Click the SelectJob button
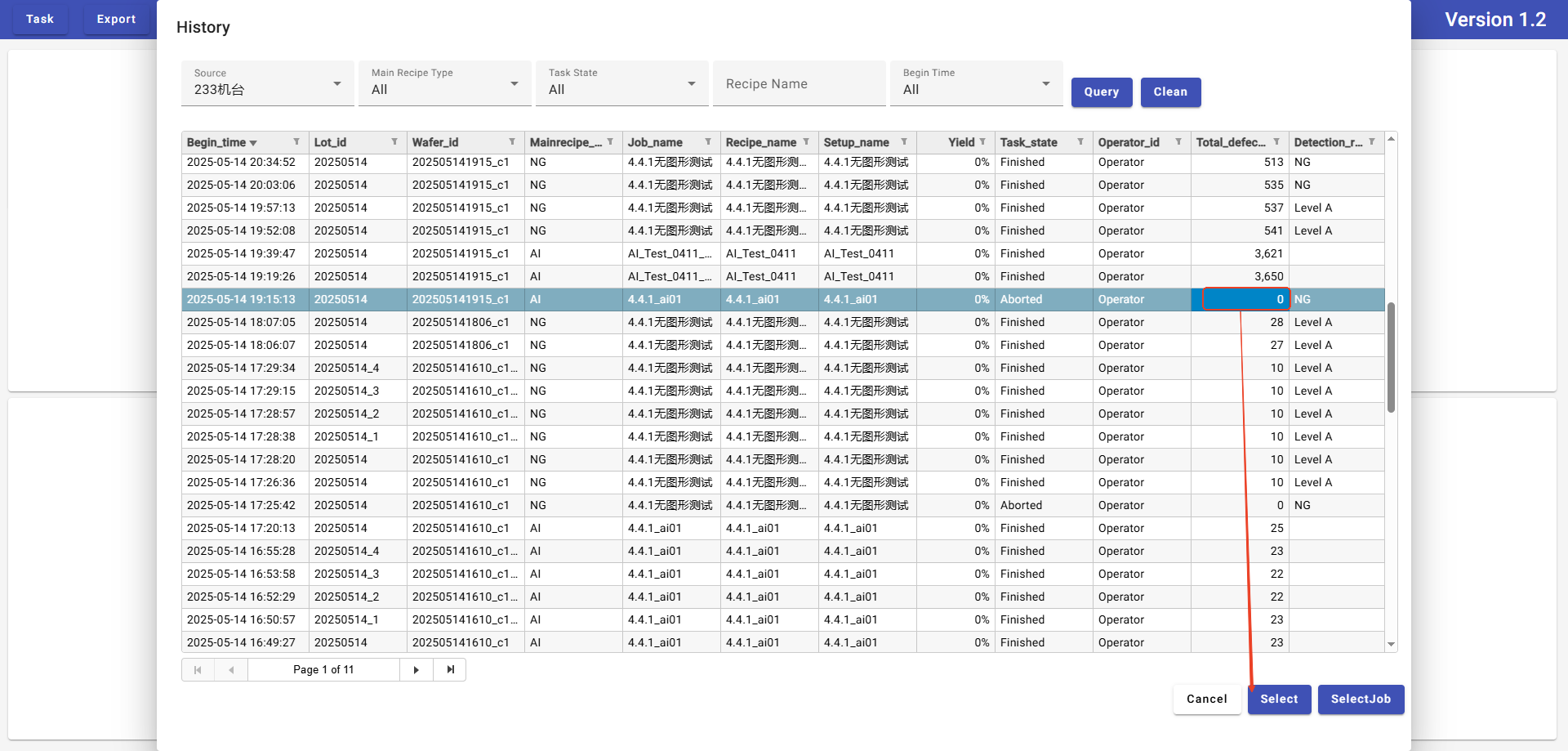1568x751 pixels. coord(1361,700)
